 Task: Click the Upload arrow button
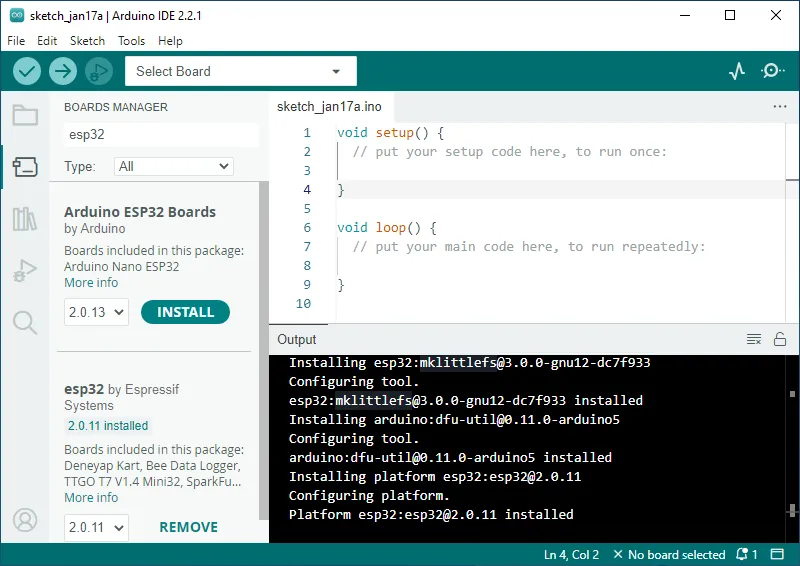pyautogui.click(x=63, y=71)
